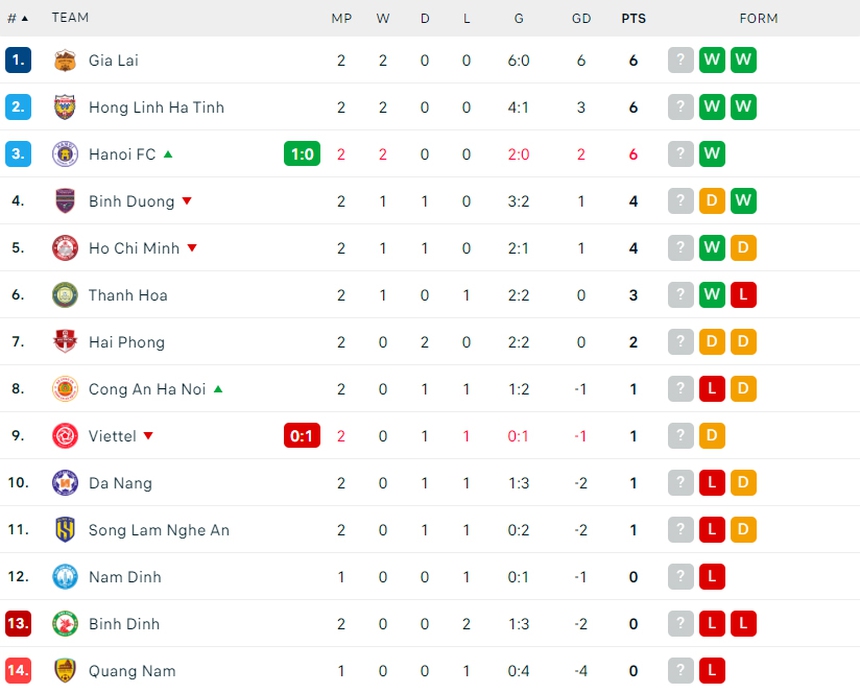Open Viettel's live 0:1 match

[x=302, y=436]
